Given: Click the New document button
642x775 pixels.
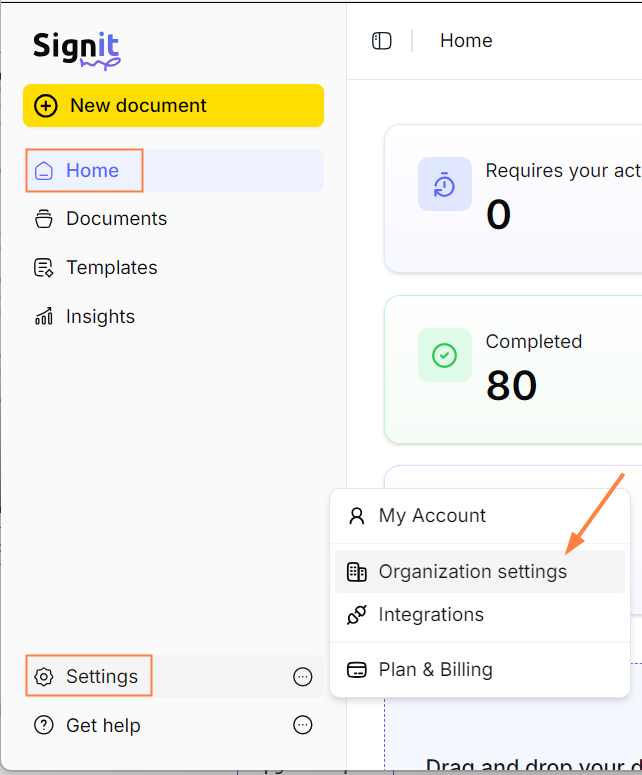Looking at the screenshot, I should point(173,106).
